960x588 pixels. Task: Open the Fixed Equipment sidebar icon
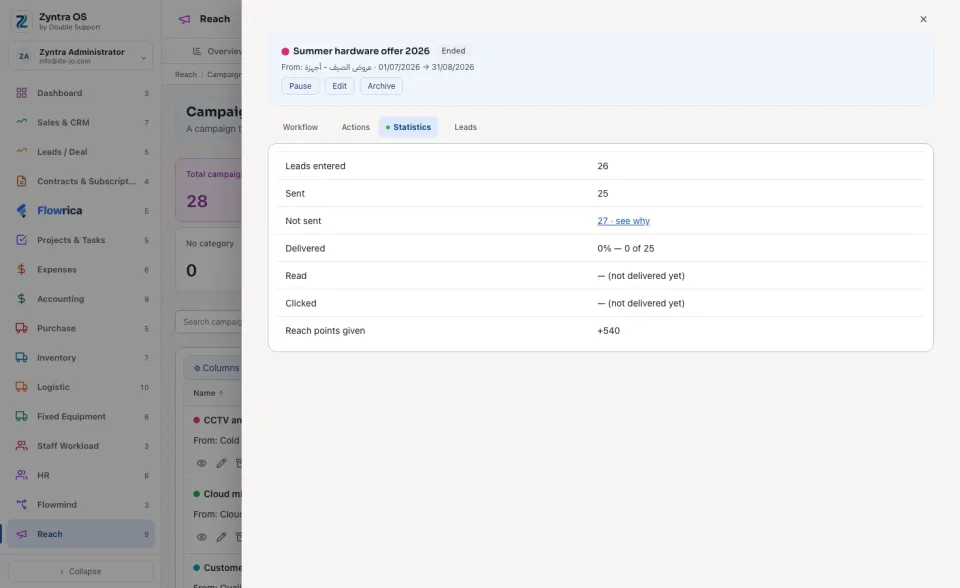21,416
